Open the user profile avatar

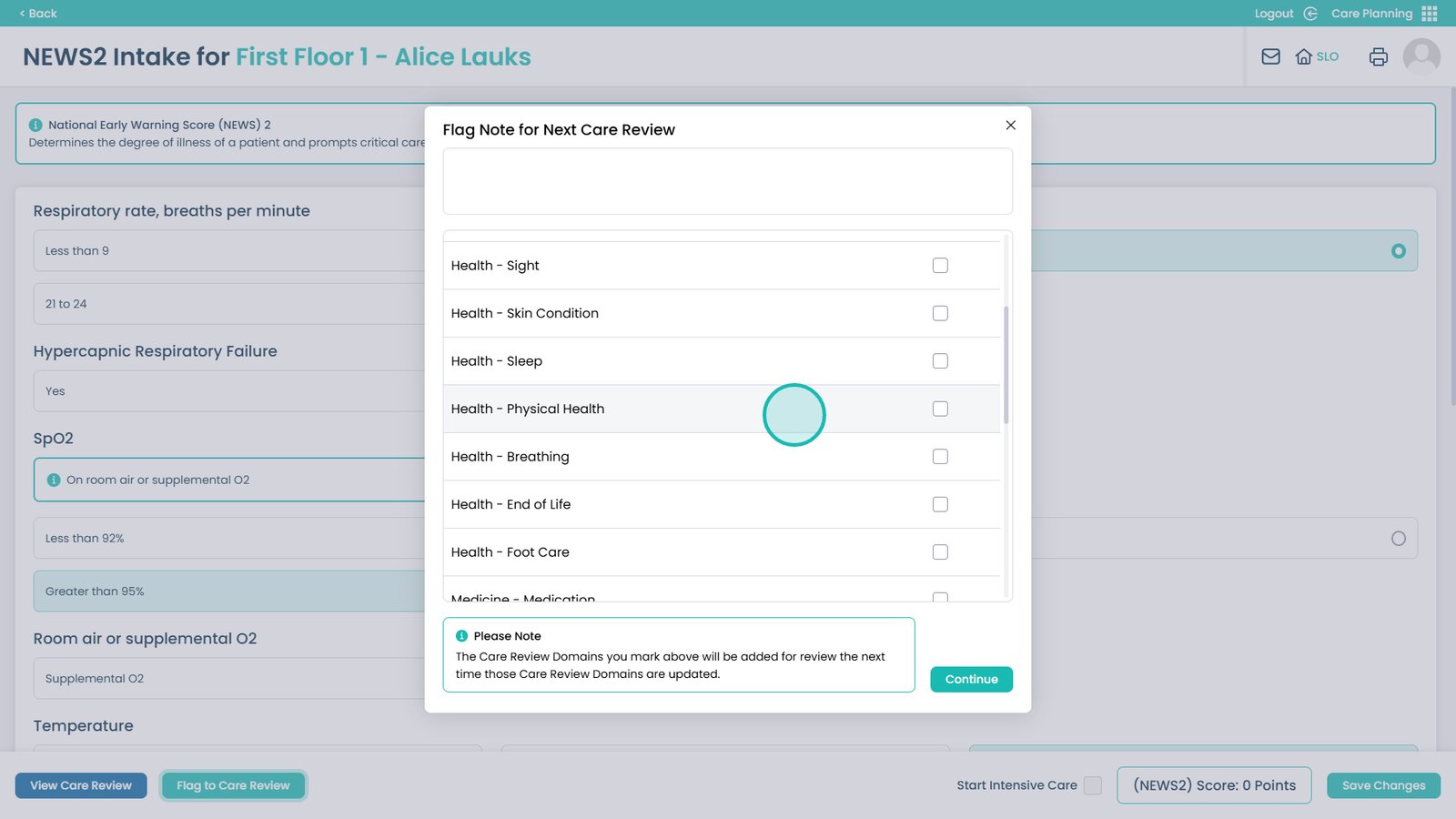(x=1421, y=56)
